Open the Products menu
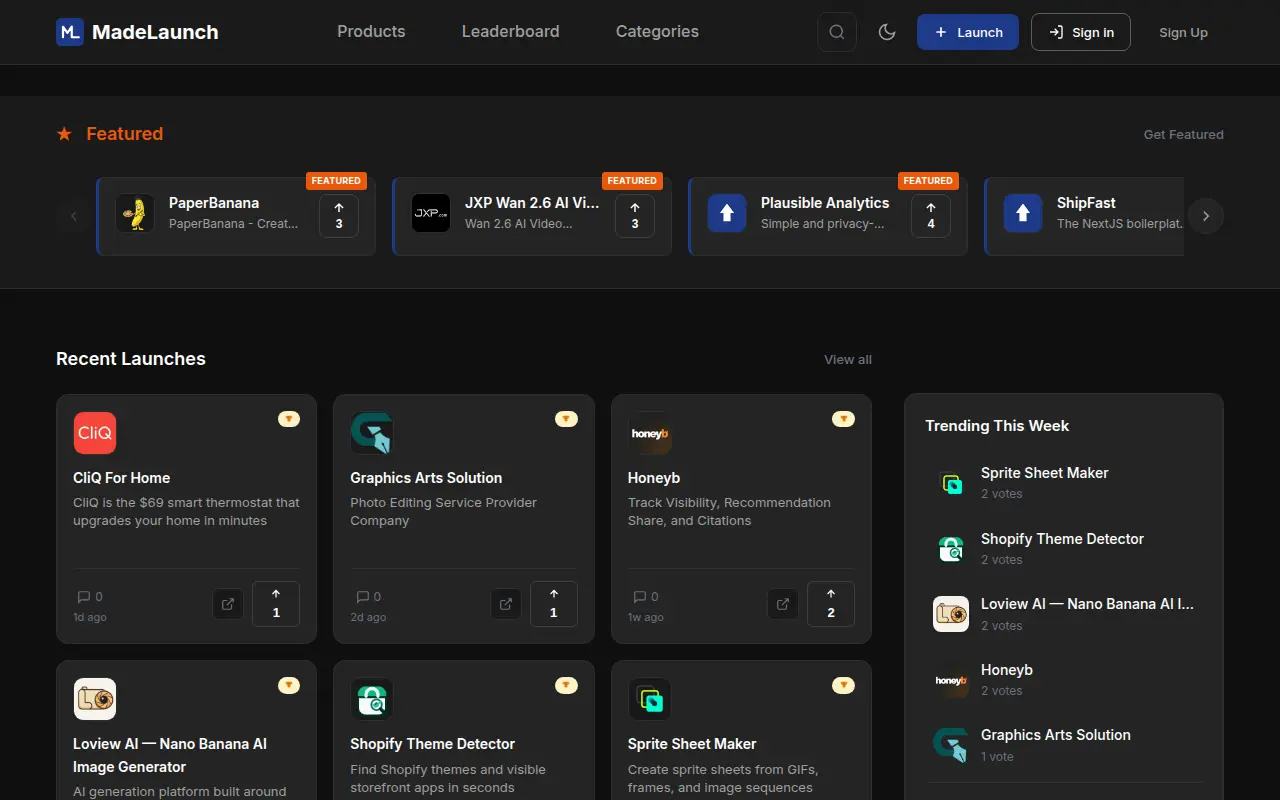Screen dimensions: 1280x800 371,32
